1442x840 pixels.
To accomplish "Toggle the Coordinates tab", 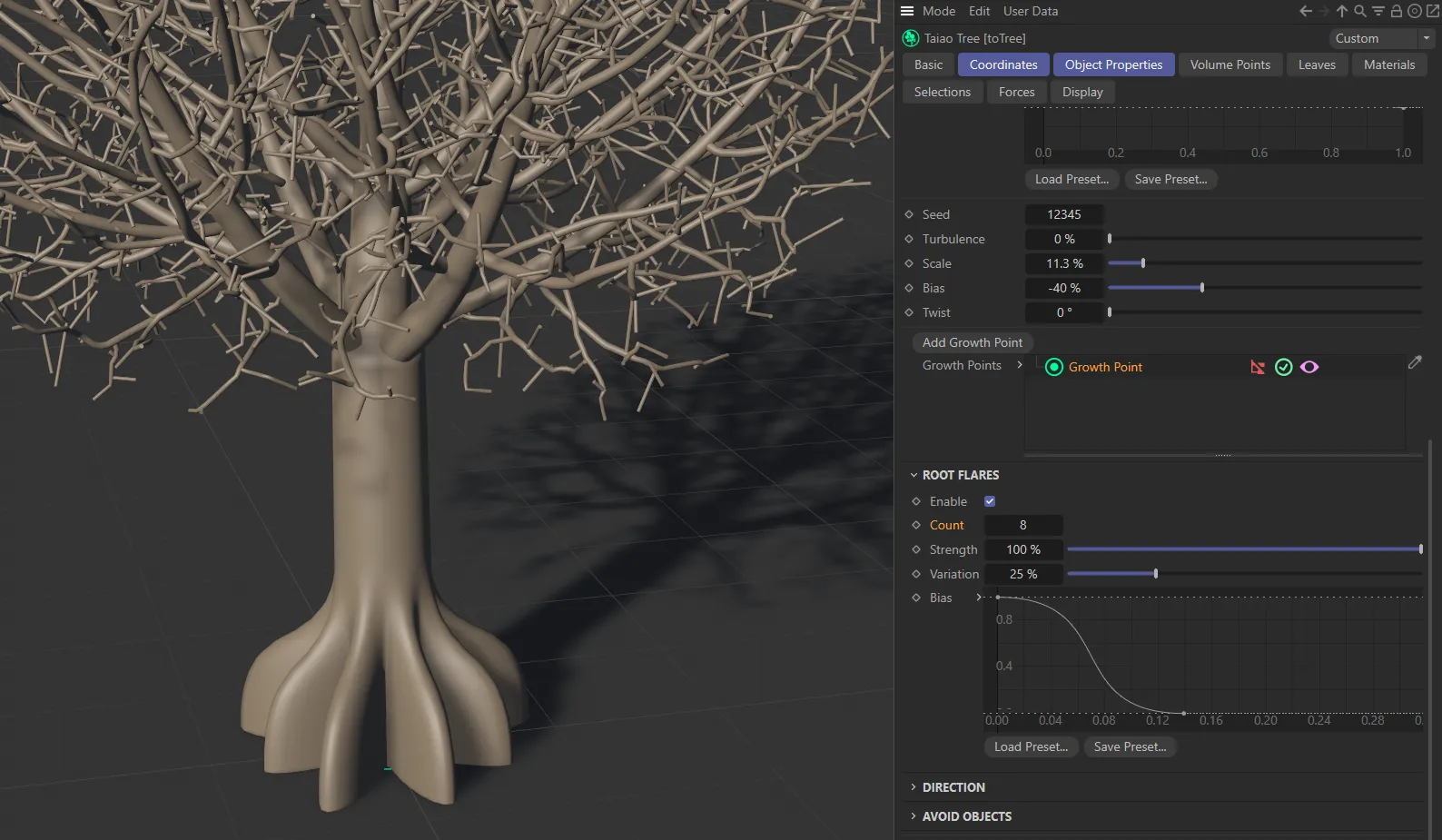I will pyautogui.click(x=1003, y=64).
